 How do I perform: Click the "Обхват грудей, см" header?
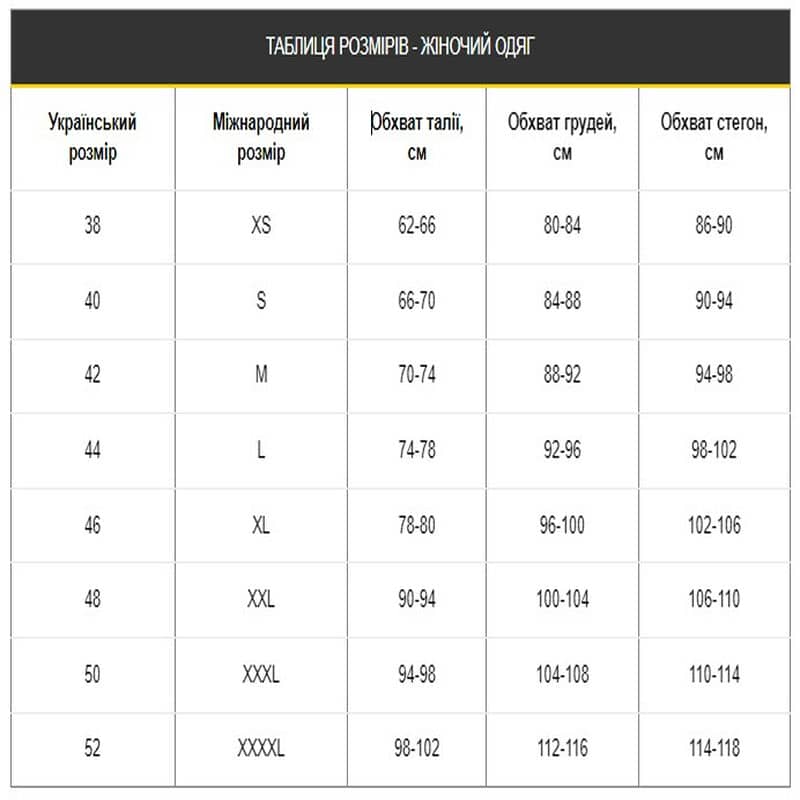coord(562,138)
